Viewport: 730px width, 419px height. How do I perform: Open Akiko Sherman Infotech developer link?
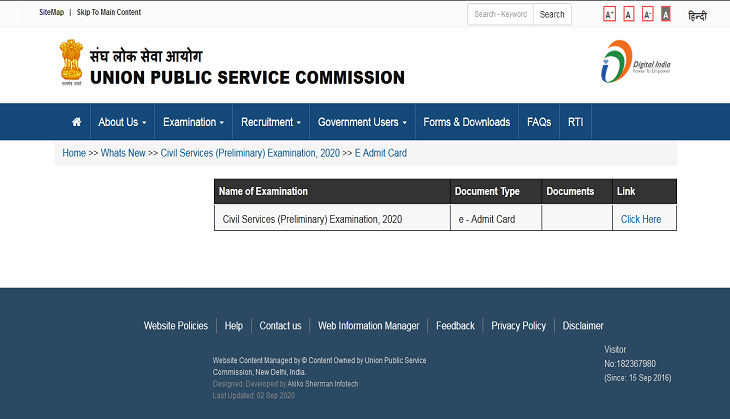(x=323, y=384)
